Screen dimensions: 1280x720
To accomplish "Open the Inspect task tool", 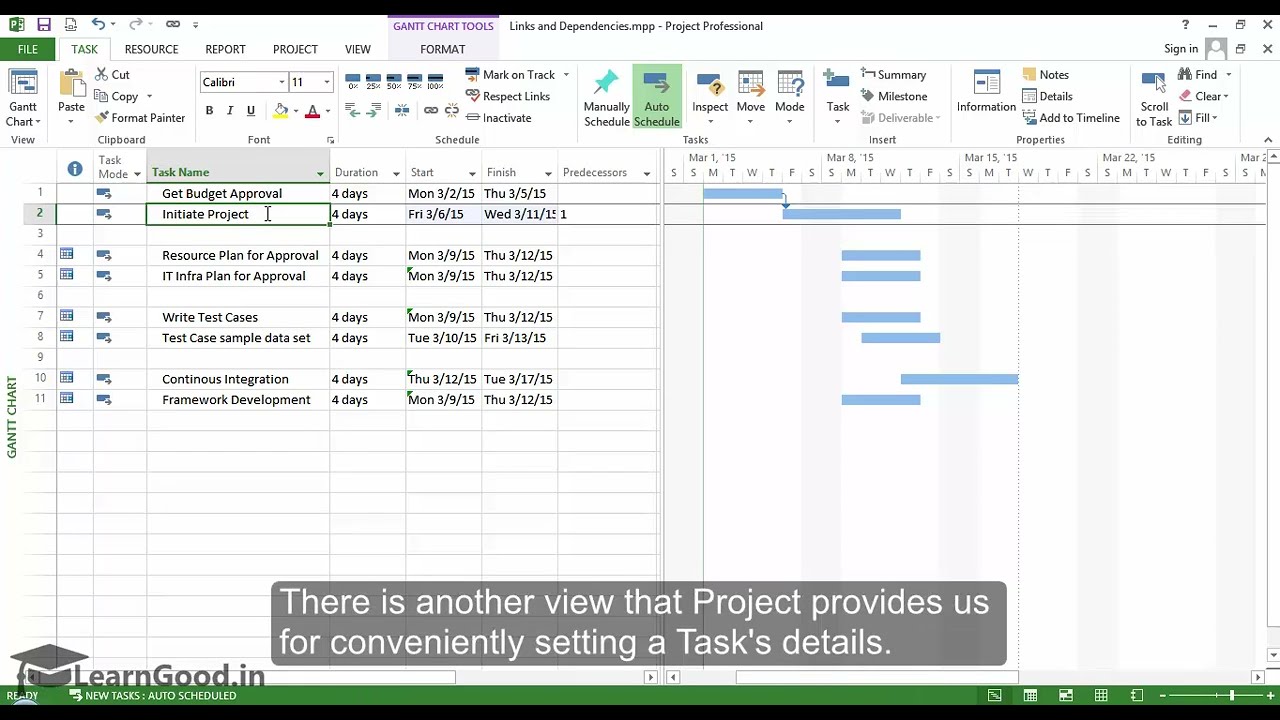I will tap(710, 99).
